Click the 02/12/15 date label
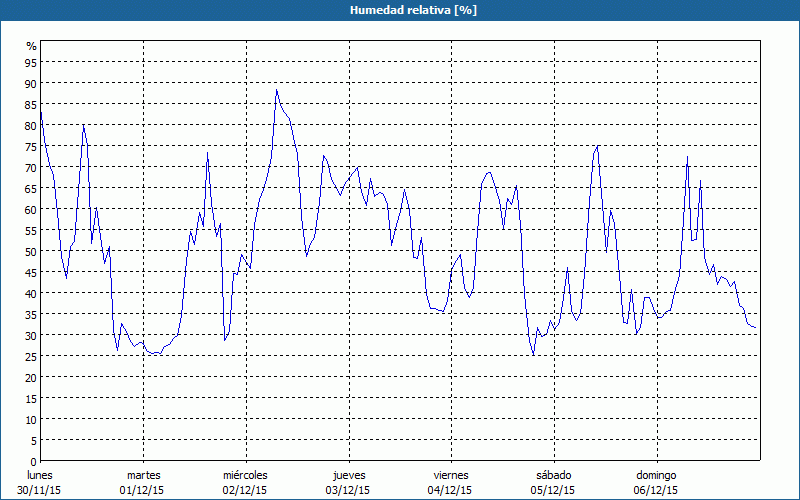The height and width of the screenshot is (500, 800). point(245,490)
